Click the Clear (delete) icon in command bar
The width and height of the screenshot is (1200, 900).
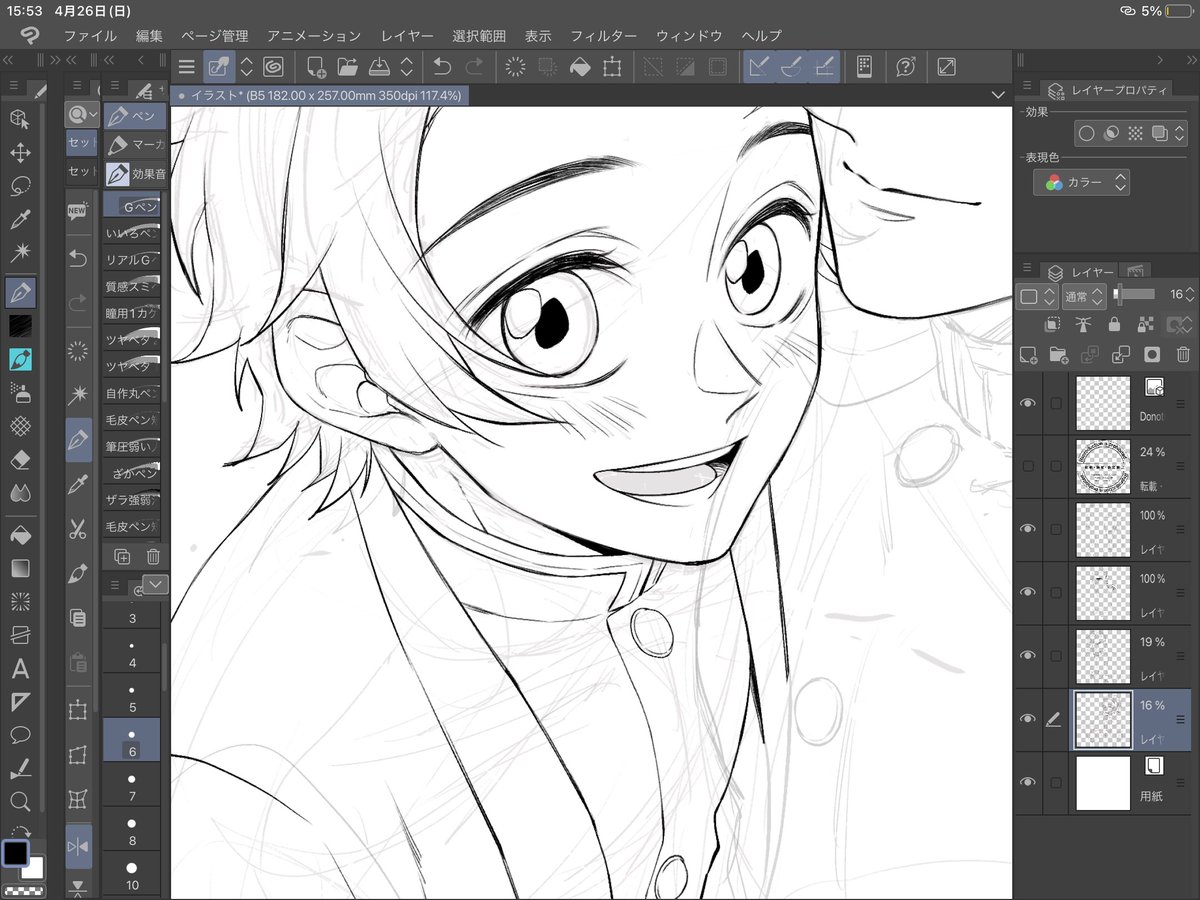(516, 67)
